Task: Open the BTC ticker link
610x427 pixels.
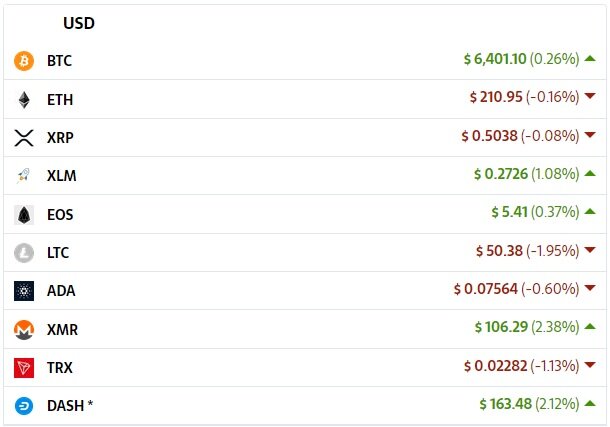Action: [x=59, y=61]
